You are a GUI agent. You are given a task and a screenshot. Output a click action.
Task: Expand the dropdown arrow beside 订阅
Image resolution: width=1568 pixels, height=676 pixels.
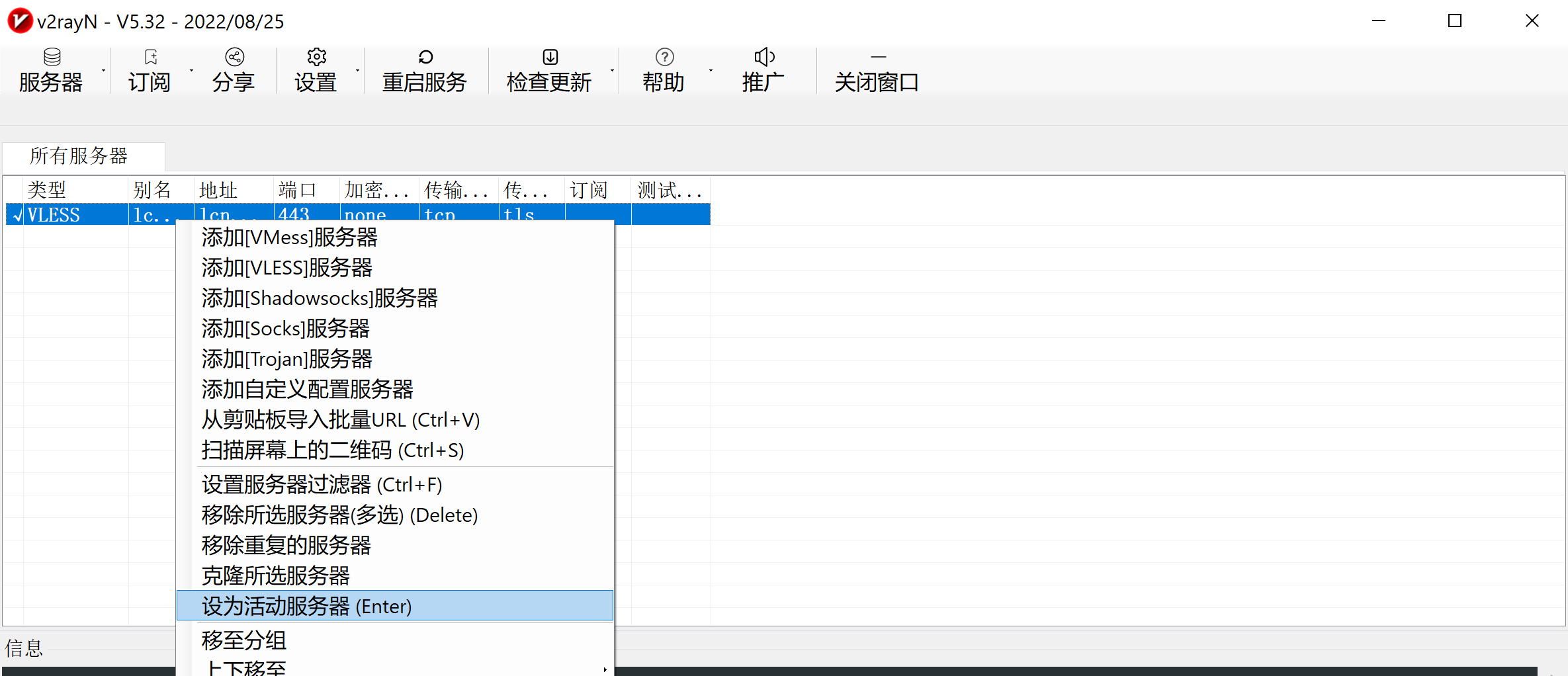tap(191, 71)
